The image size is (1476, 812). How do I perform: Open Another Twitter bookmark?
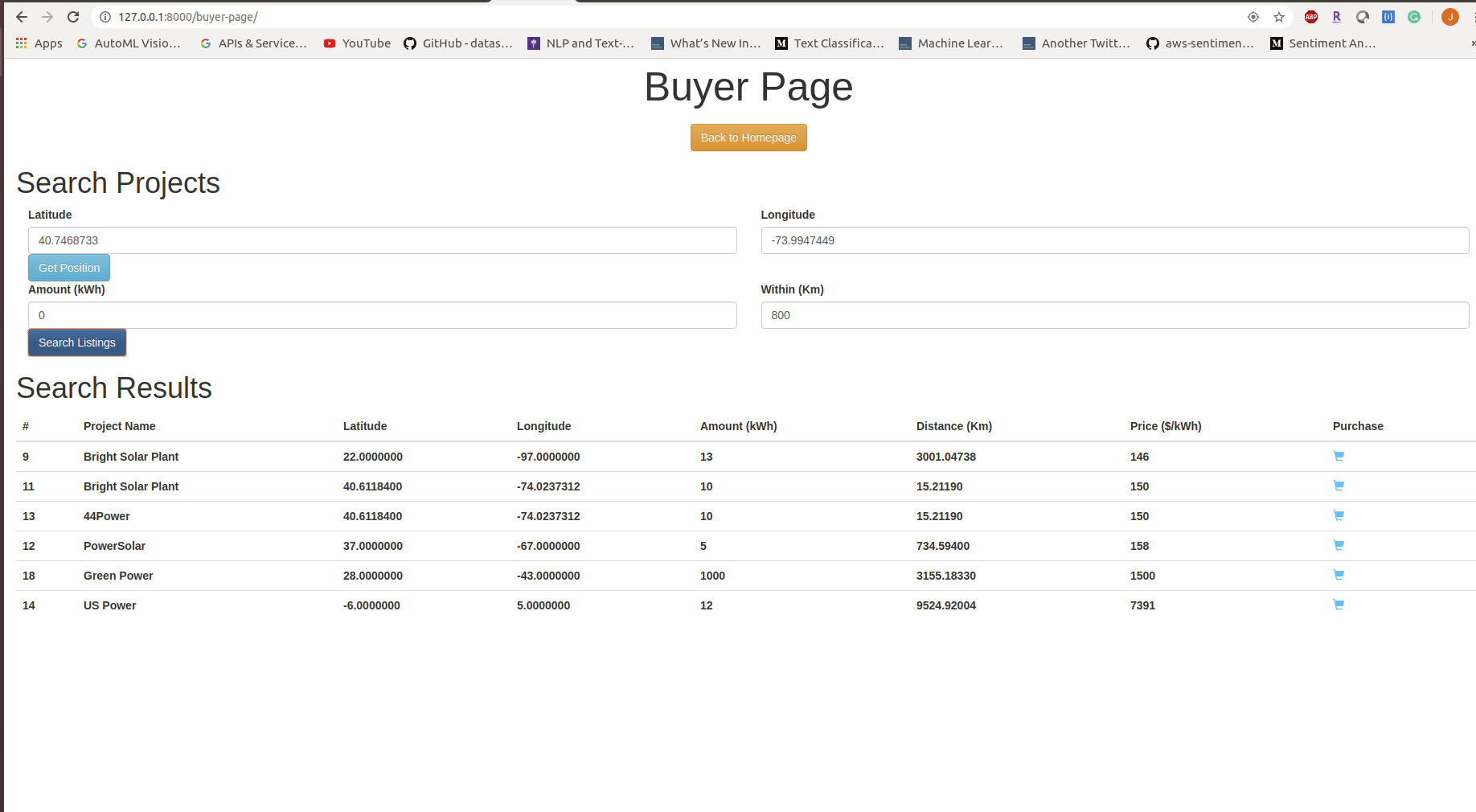(x=1076, y=43)
